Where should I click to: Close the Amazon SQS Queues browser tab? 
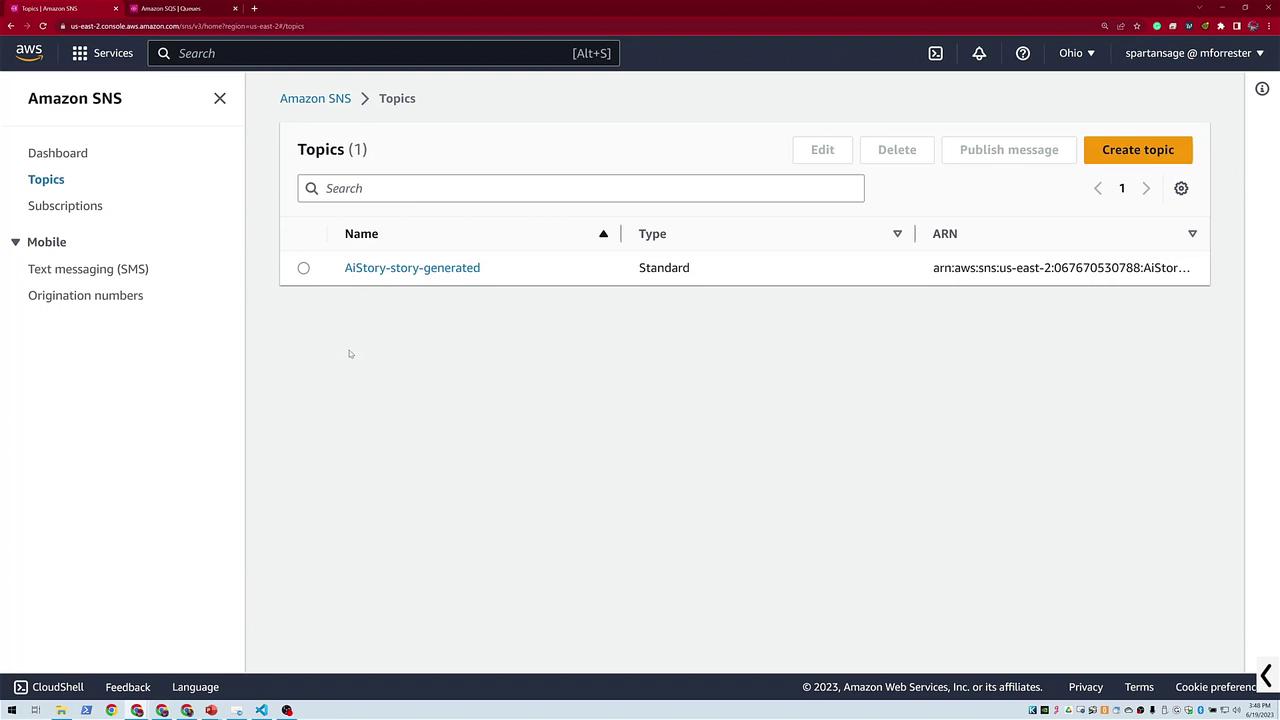coord(235,8)
